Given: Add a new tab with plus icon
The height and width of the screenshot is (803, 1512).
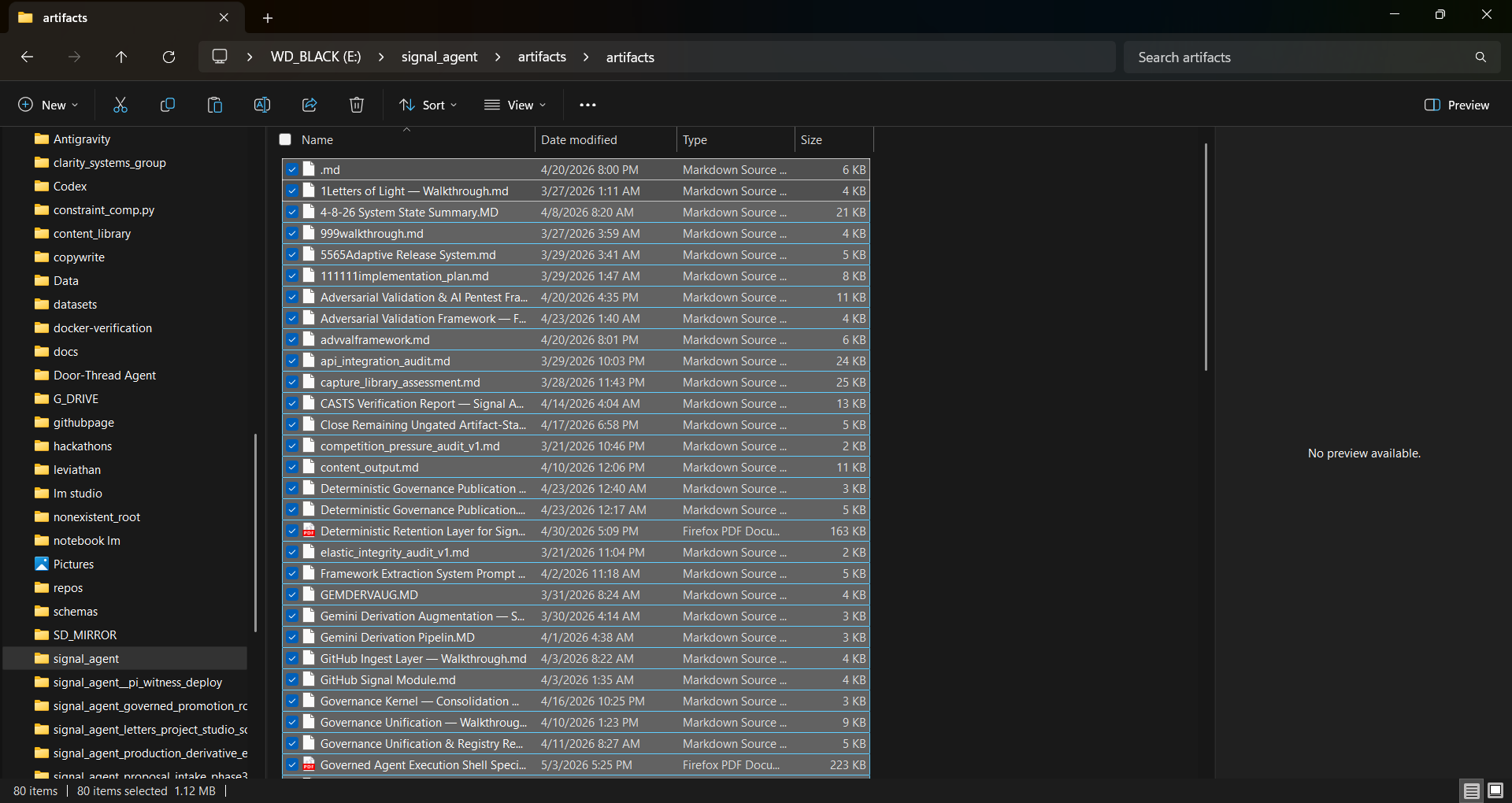Looking at the screenshot, I should point(268,17).
